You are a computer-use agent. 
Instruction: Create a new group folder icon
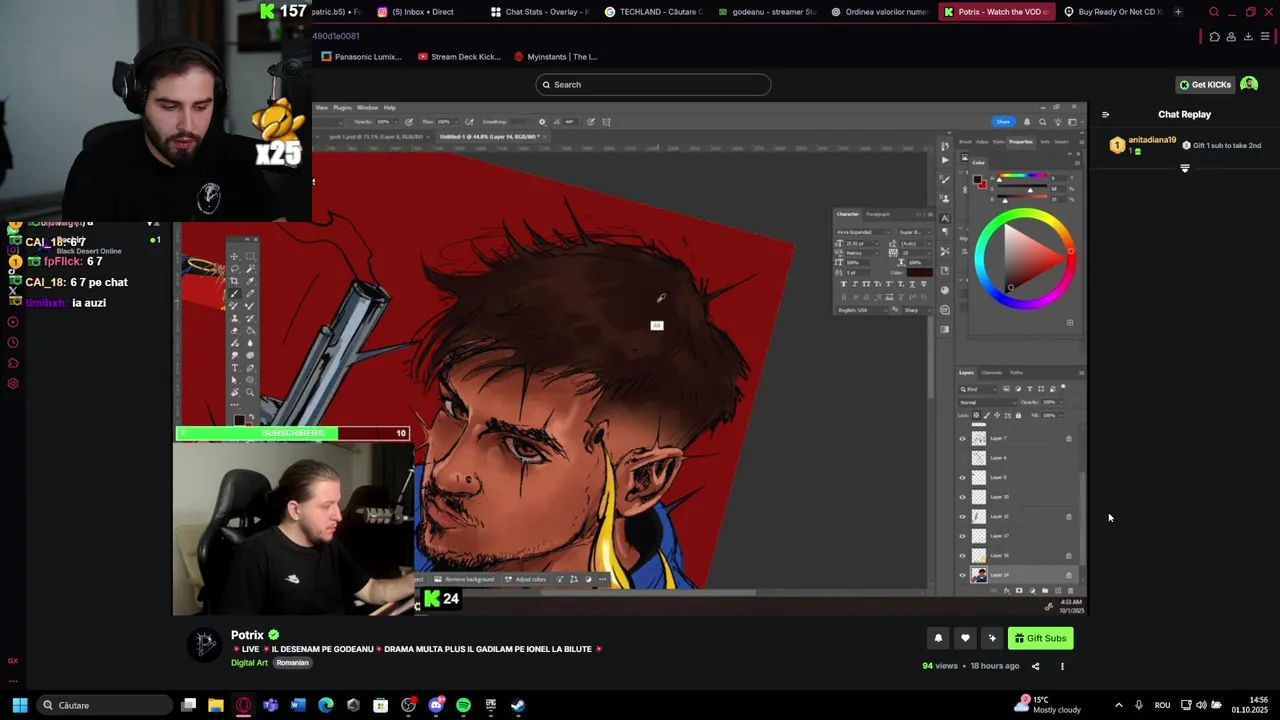(1045, 590)
